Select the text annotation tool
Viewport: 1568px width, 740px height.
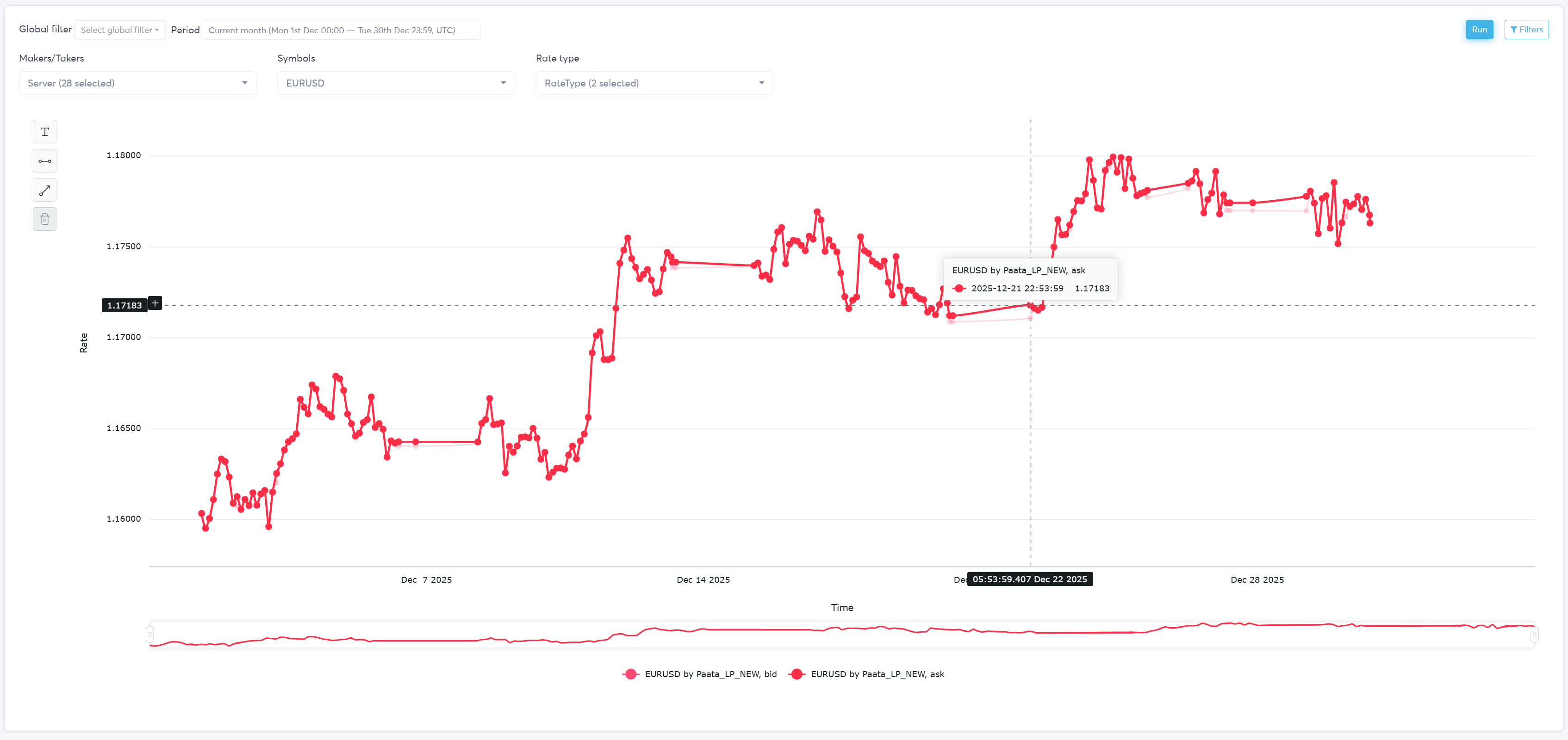[x=44, y=132]
